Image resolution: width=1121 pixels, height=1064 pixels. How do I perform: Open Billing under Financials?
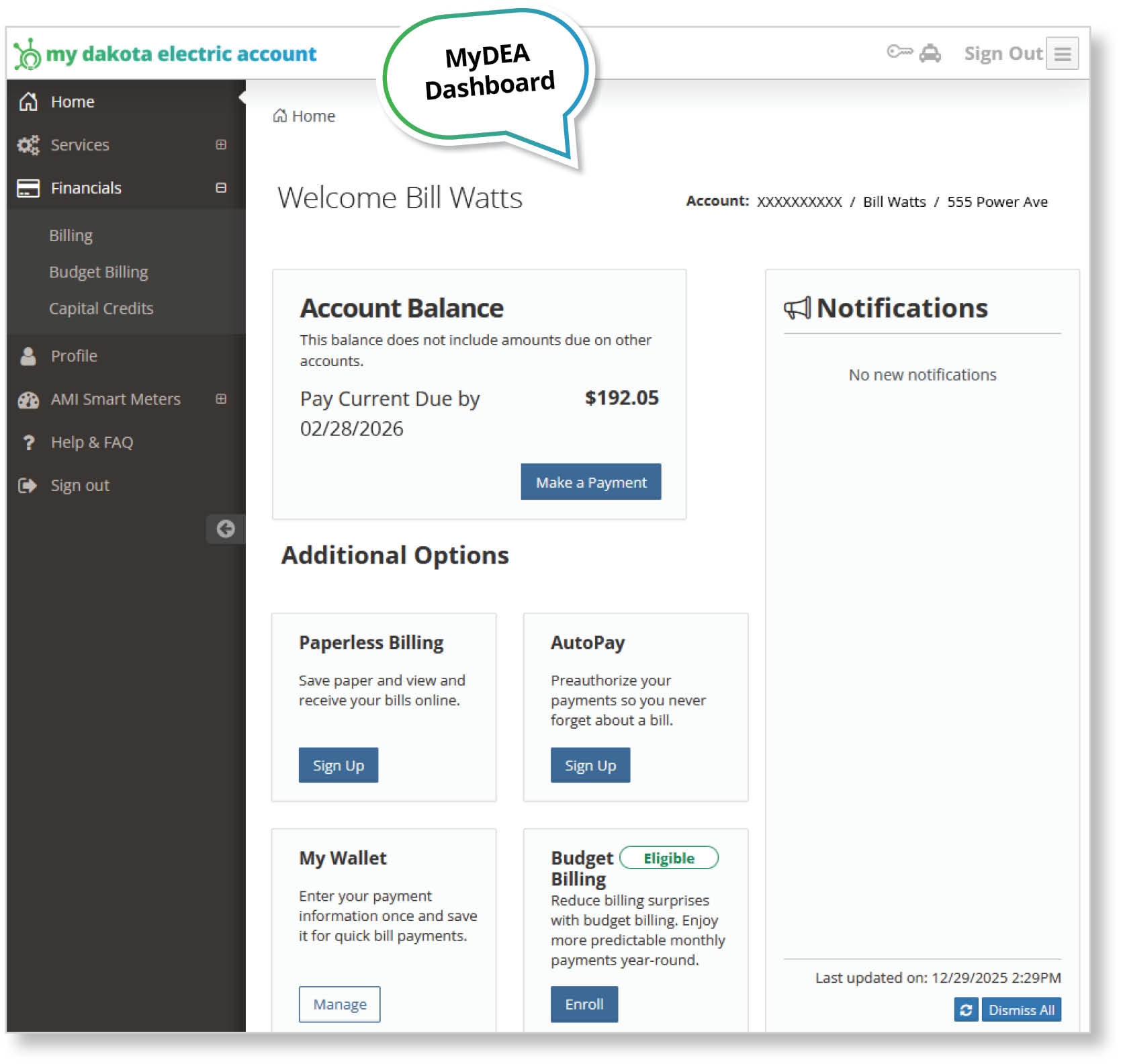(x=71, y=236)
